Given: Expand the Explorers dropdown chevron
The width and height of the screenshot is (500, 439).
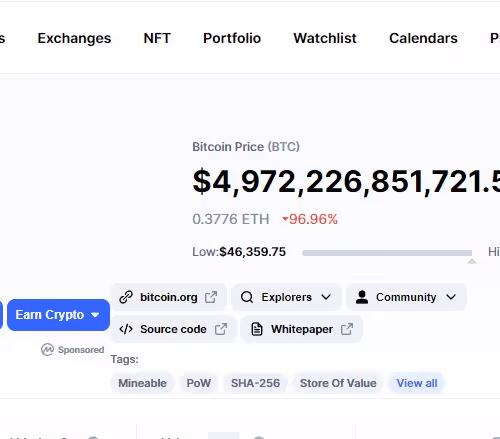Looking at the screenshot, I should pyautogui.click(x=326, y=297).
